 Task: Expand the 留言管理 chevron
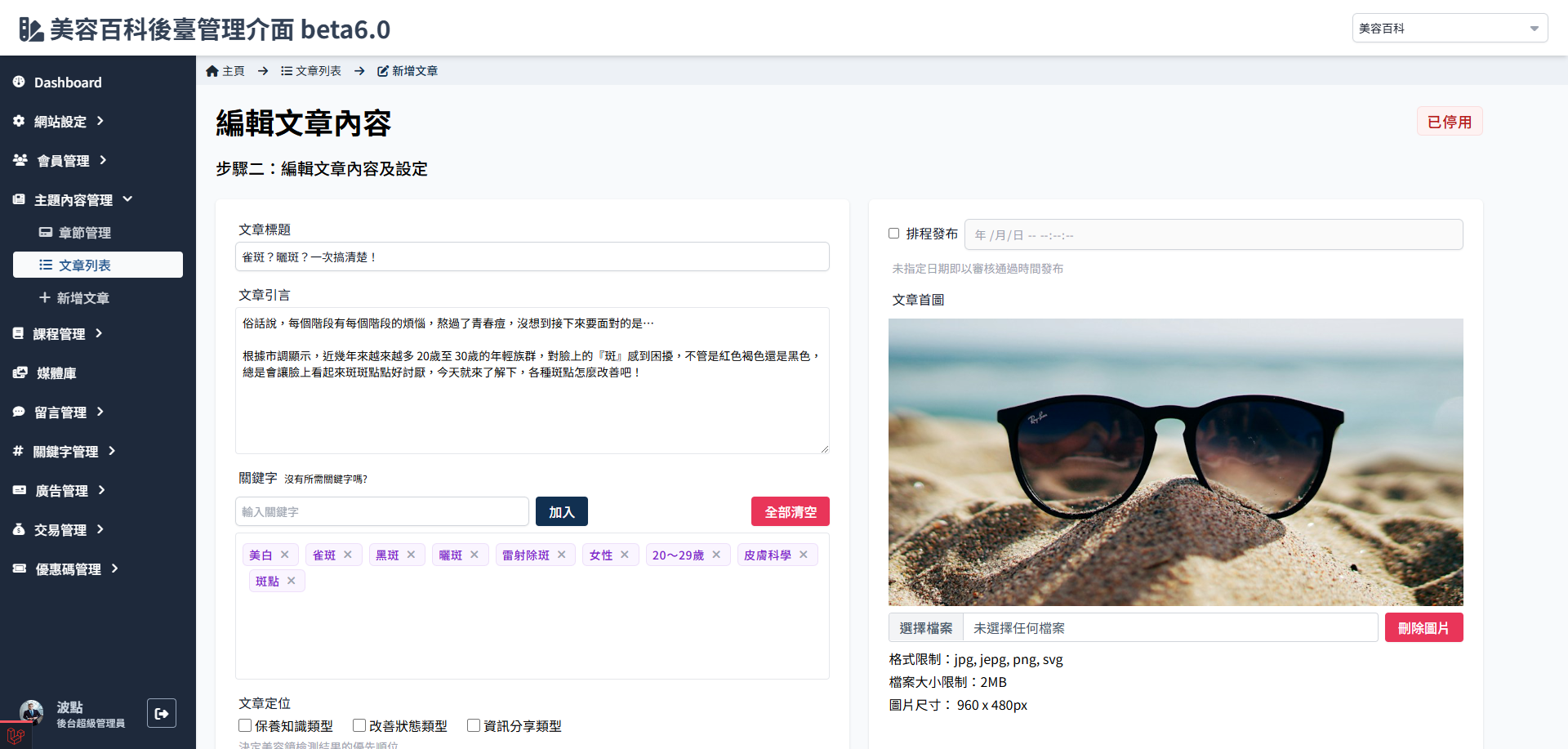coord(100,412)
